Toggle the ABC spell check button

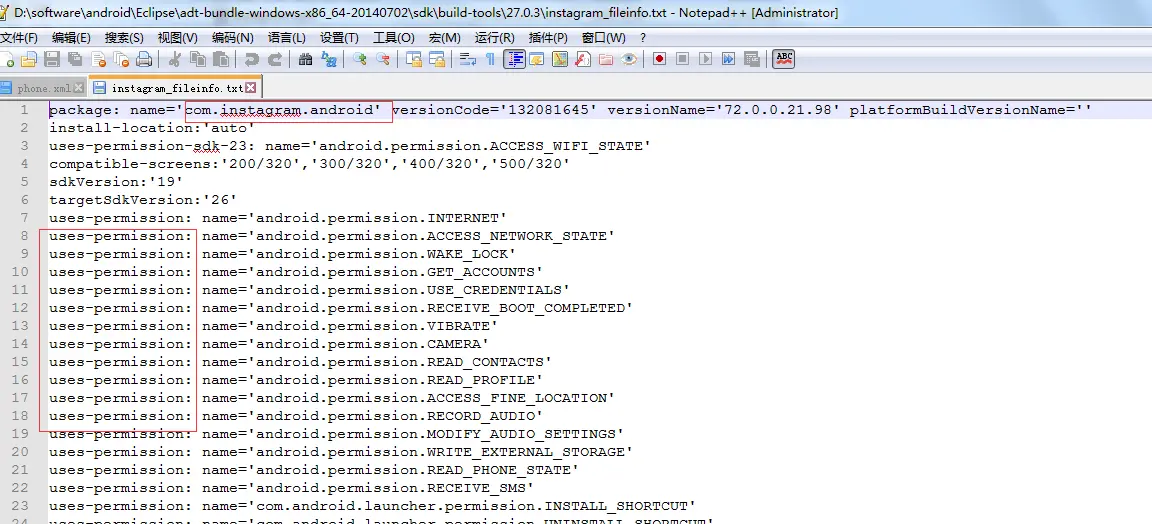785,60
